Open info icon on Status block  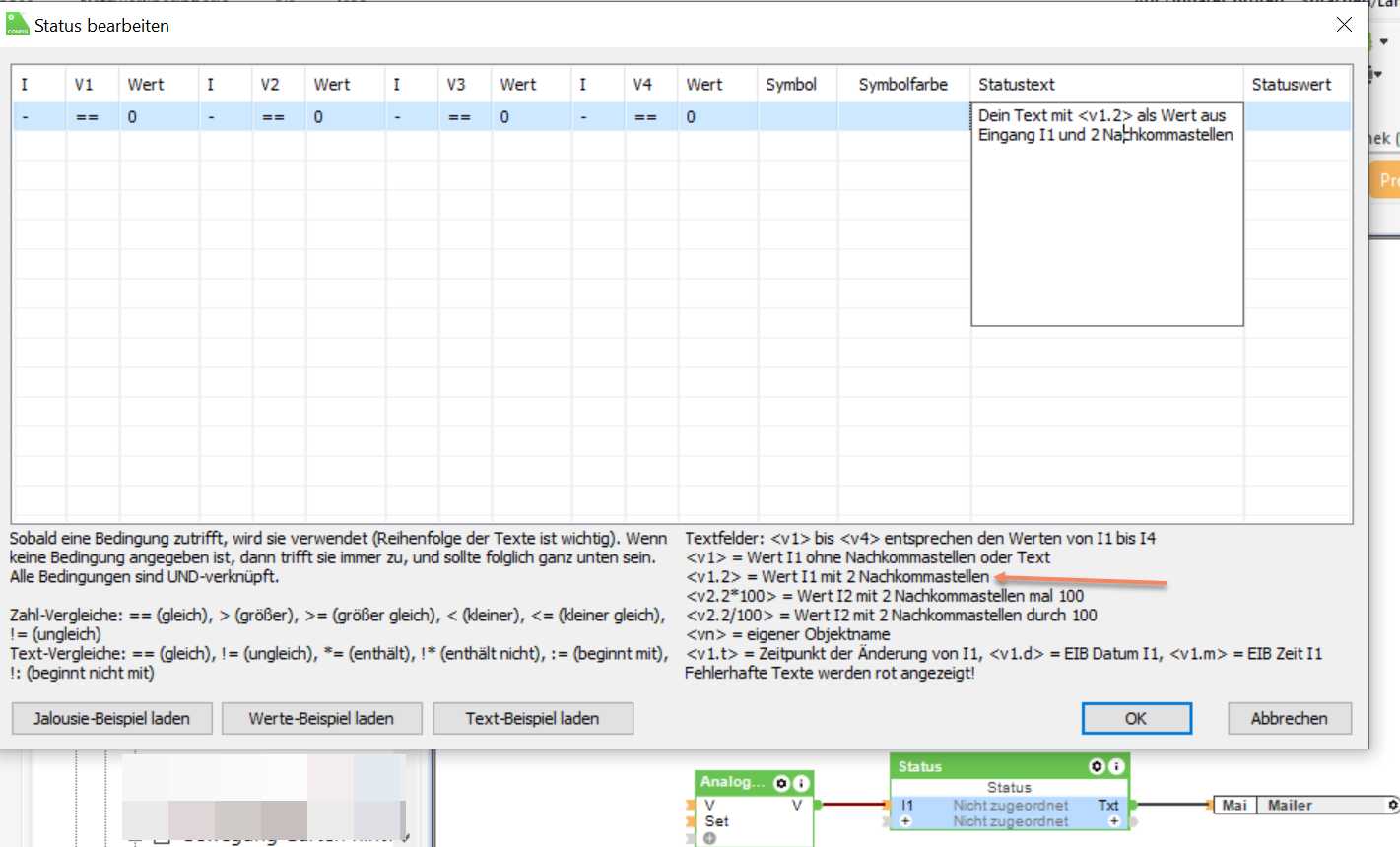(x=1116, y=766)
